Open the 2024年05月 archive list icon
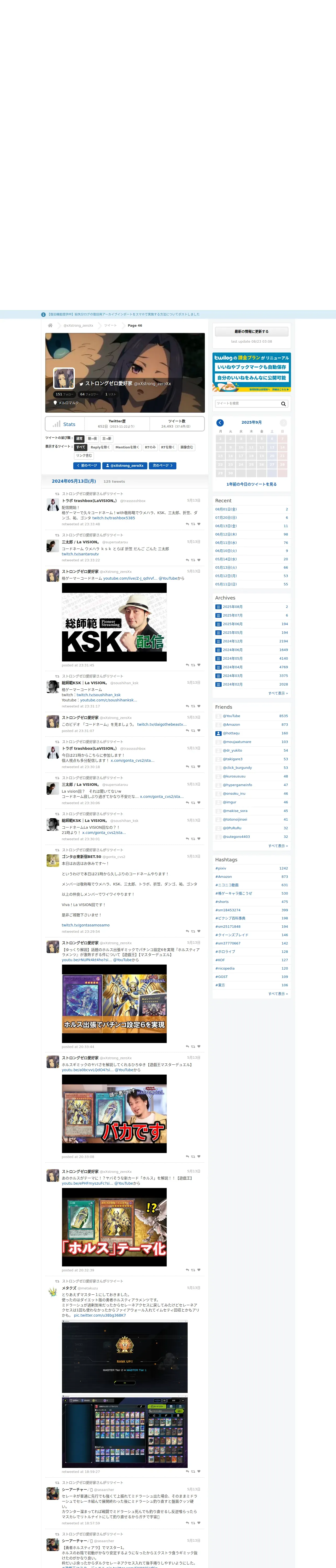Viewport: 336px width, 1568px height. coord(218,659)
